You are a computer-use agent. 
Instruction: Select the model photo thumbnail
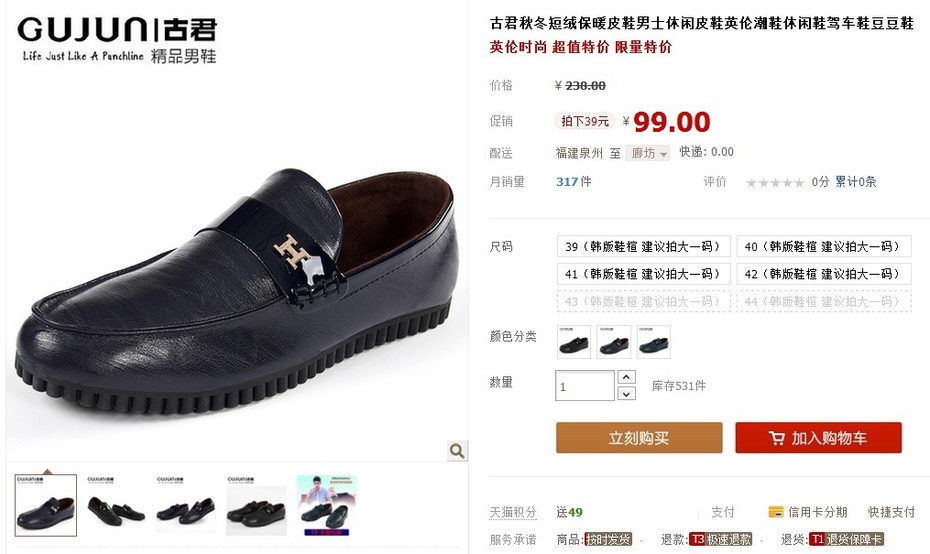coord(327,505)
